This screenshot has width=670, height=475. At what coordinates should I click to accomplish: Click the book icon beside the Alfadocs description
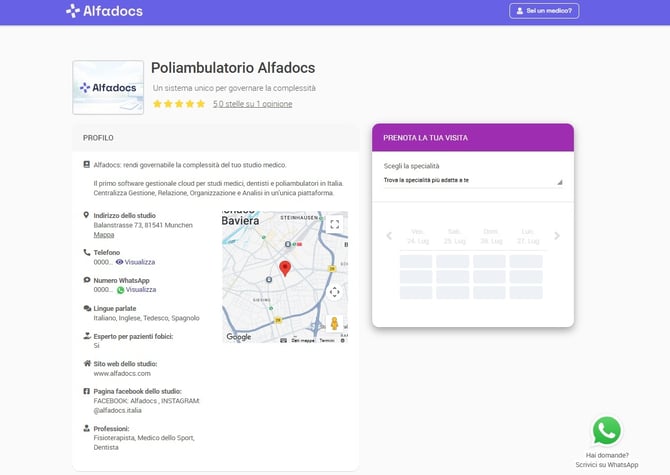coord(86,164)
